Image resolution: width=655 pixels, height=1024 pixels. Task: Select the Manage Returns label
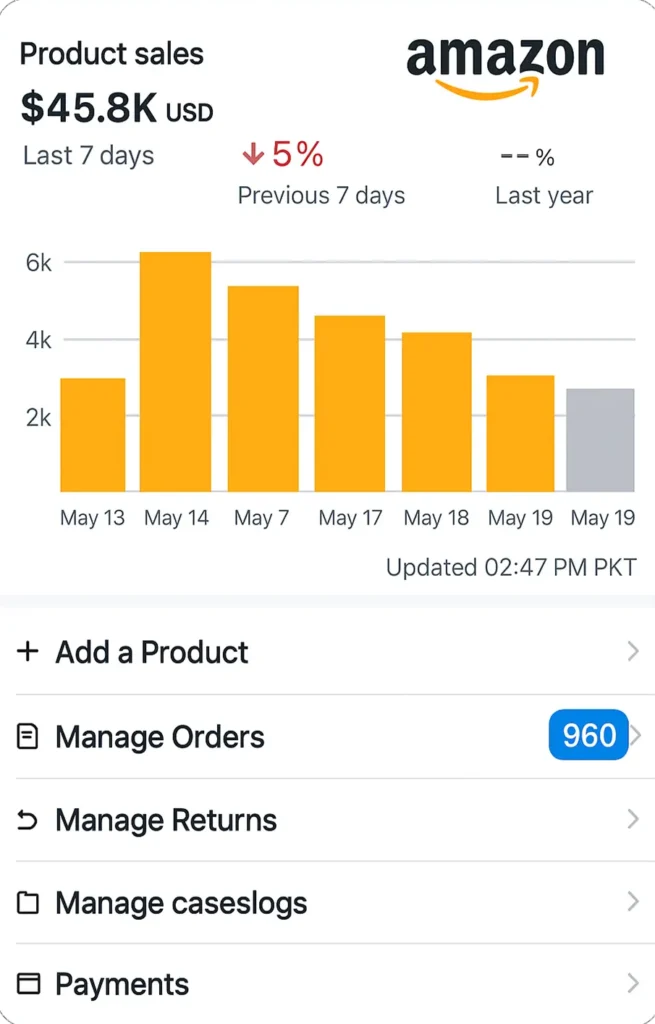(166, 820)
